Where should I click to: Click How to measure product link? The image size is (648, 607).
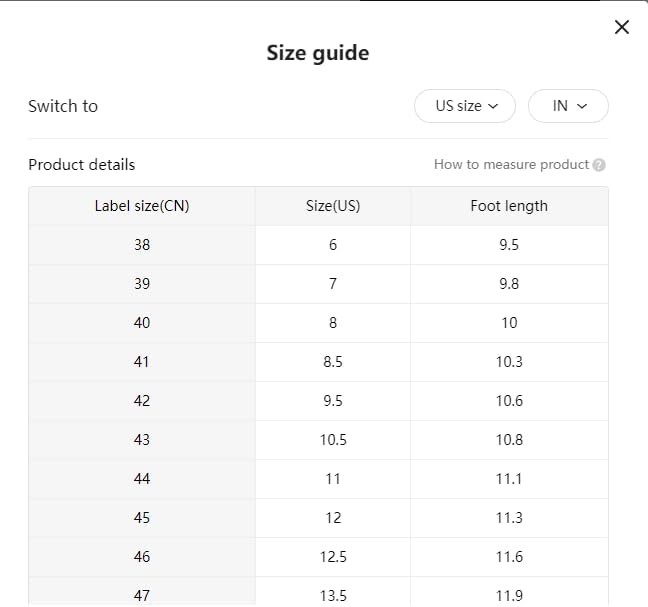click(511, 164)
